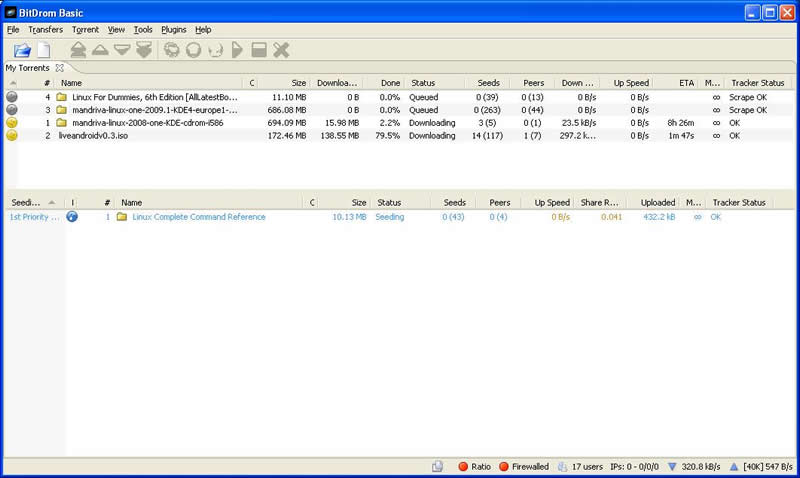Move torrent down toolbar arrow

(x=122, y=50)
